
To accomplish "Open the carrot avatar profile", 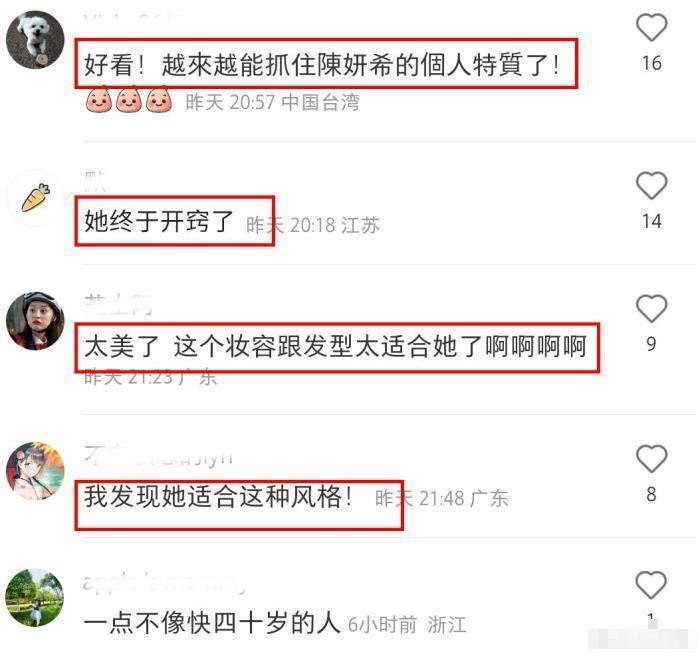I will click(x=35, y=198).
